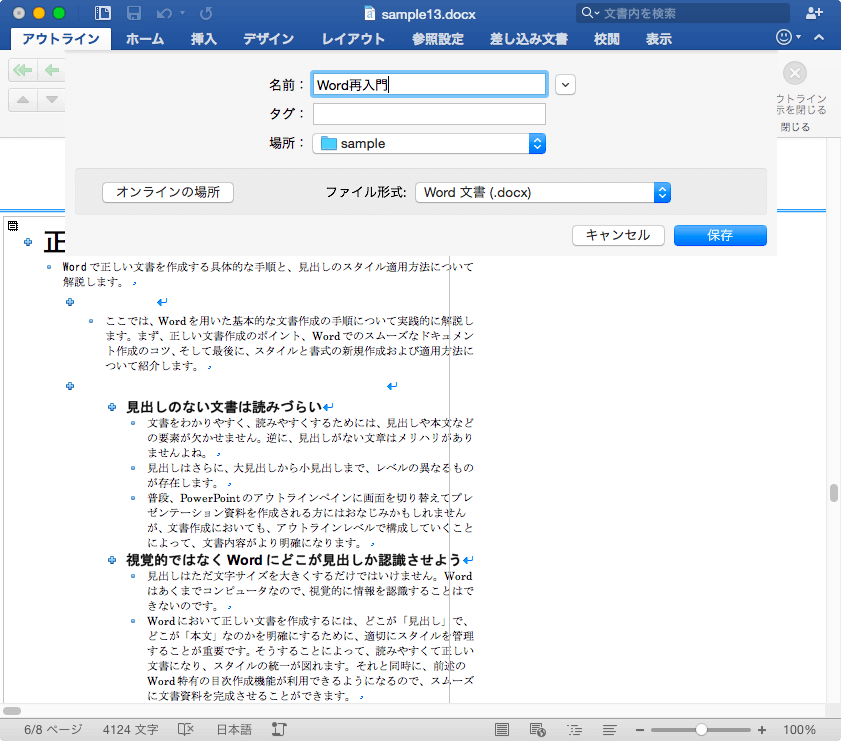Expand the plus marker beside 見出しのない文書は読みづらい
Image resolution: width=841 pixels, height=741 pixels.
tap(112, 407)
